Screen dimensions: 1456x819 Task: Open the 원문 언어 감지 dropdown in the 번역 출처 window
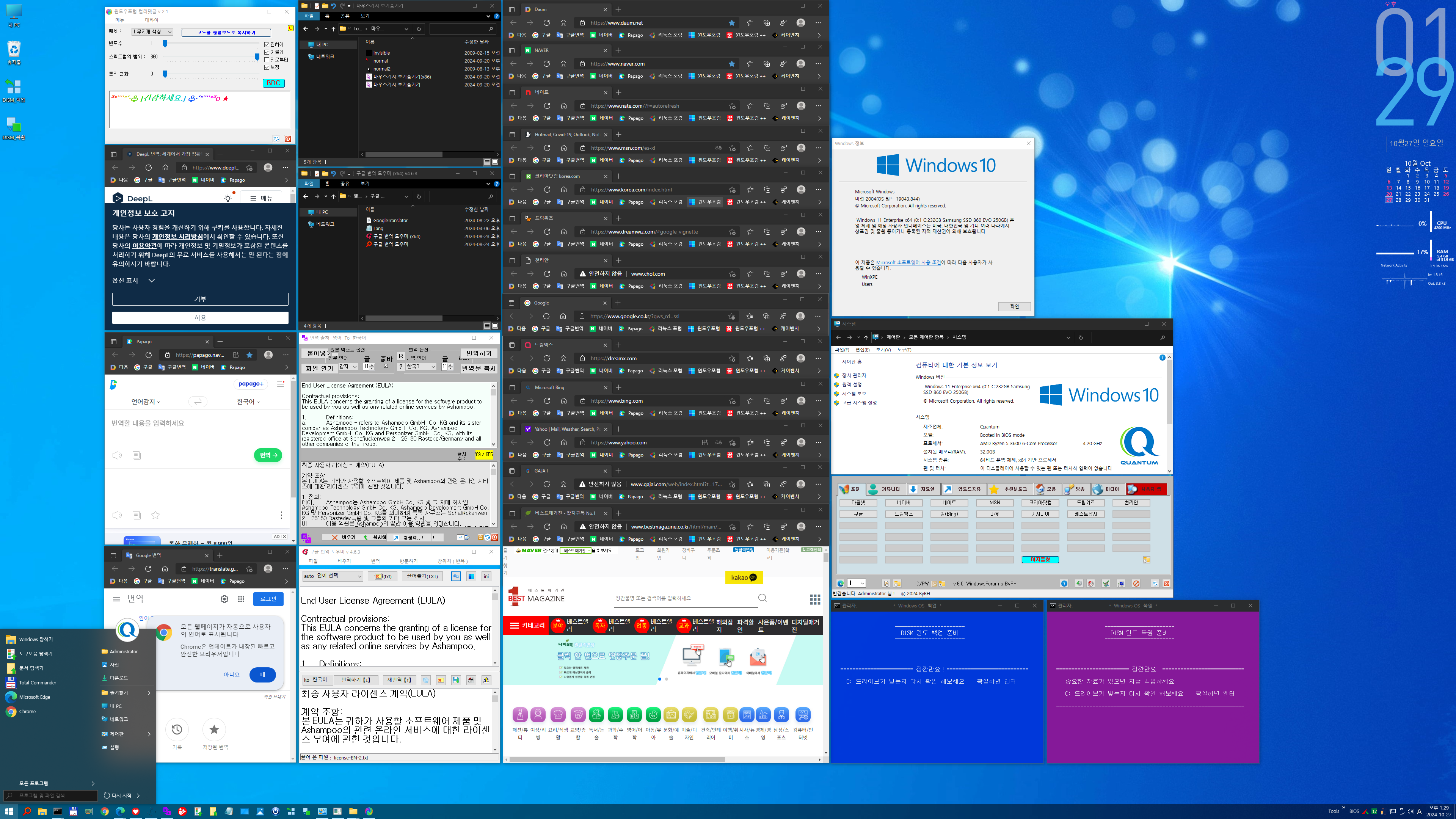(348, 367)
